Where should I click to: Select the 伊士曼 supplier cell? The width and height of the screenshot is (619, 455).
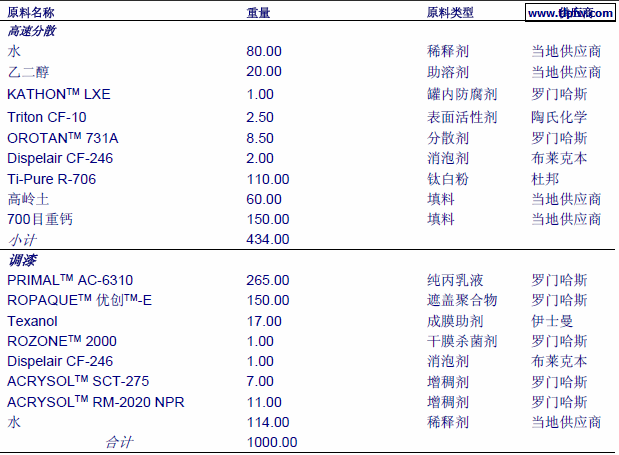[x=552, y=321]
